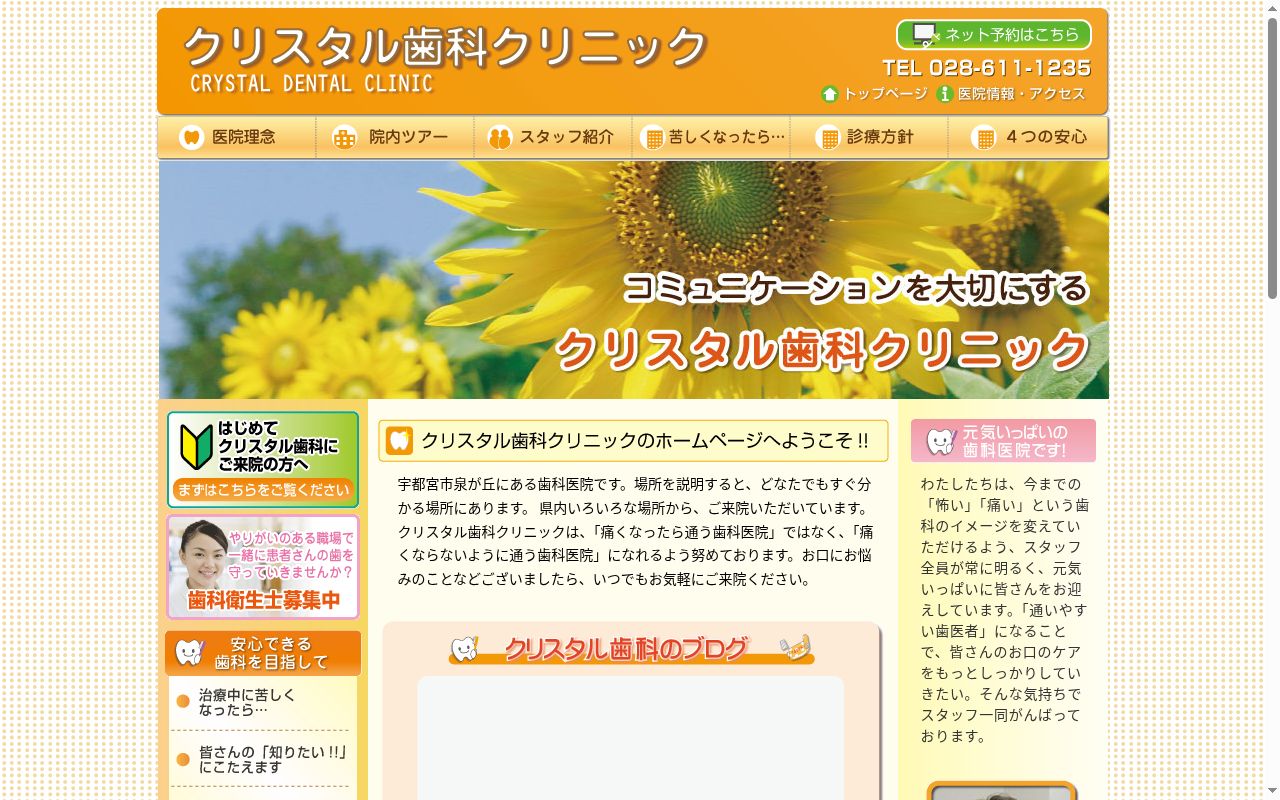Open はじめてご来院の方へ banner

coord(263,459)
